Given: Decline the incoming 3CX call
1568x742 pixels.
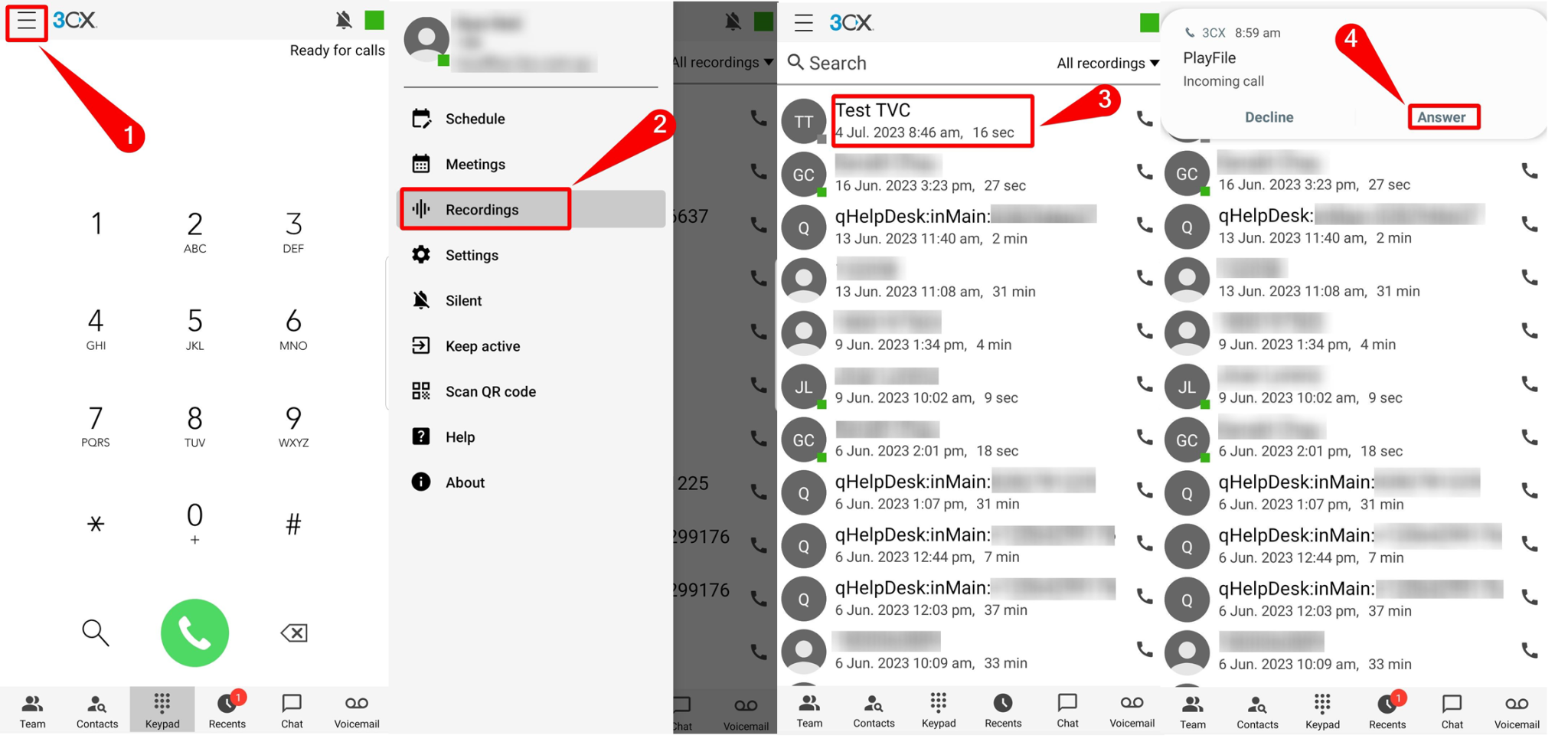Looking at the screenshot, I should (1269, 116).
